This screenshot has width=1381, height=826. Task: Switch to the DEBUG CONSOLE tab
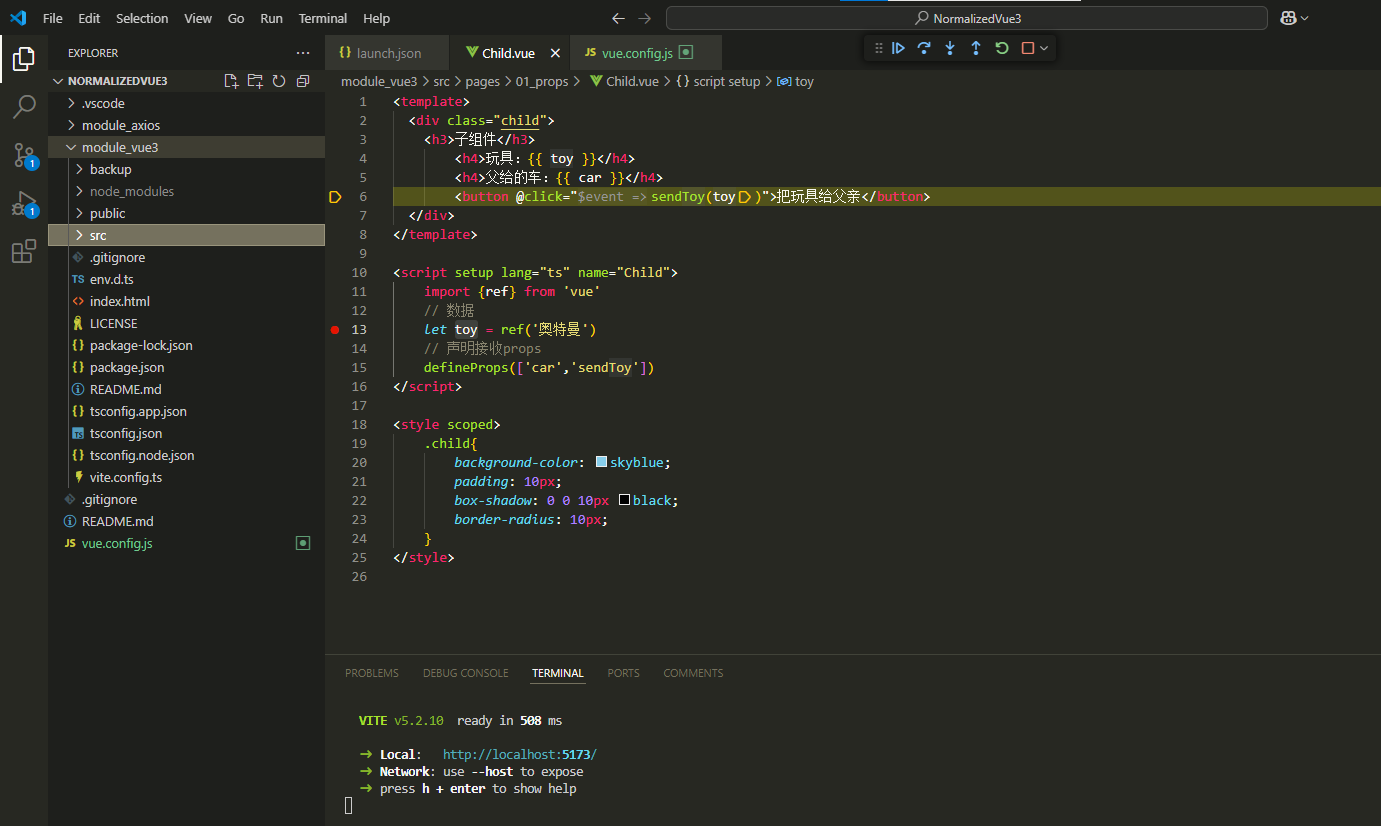(465, 673)
